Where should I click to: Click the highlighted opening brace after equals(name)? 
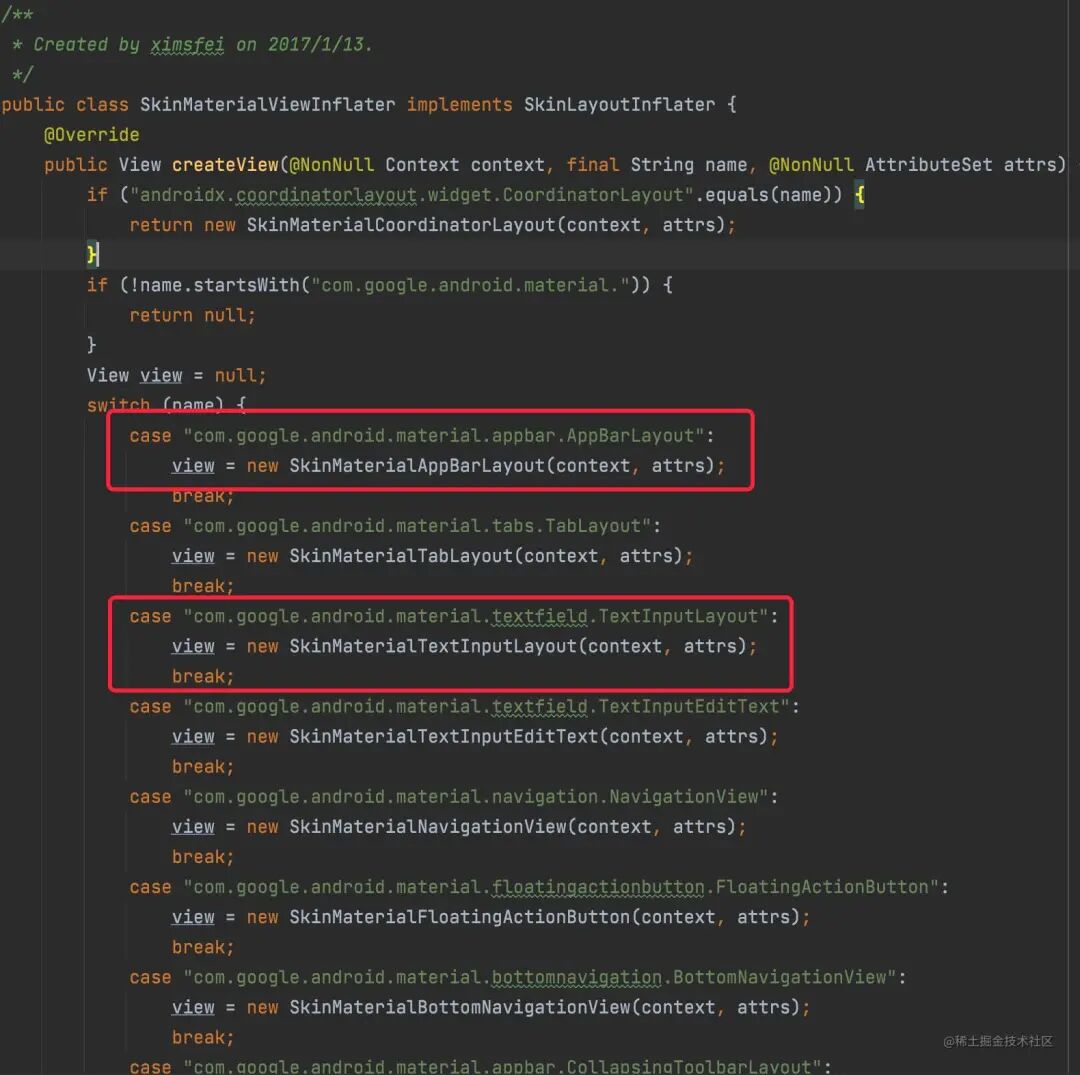click(x=859, y=195)
